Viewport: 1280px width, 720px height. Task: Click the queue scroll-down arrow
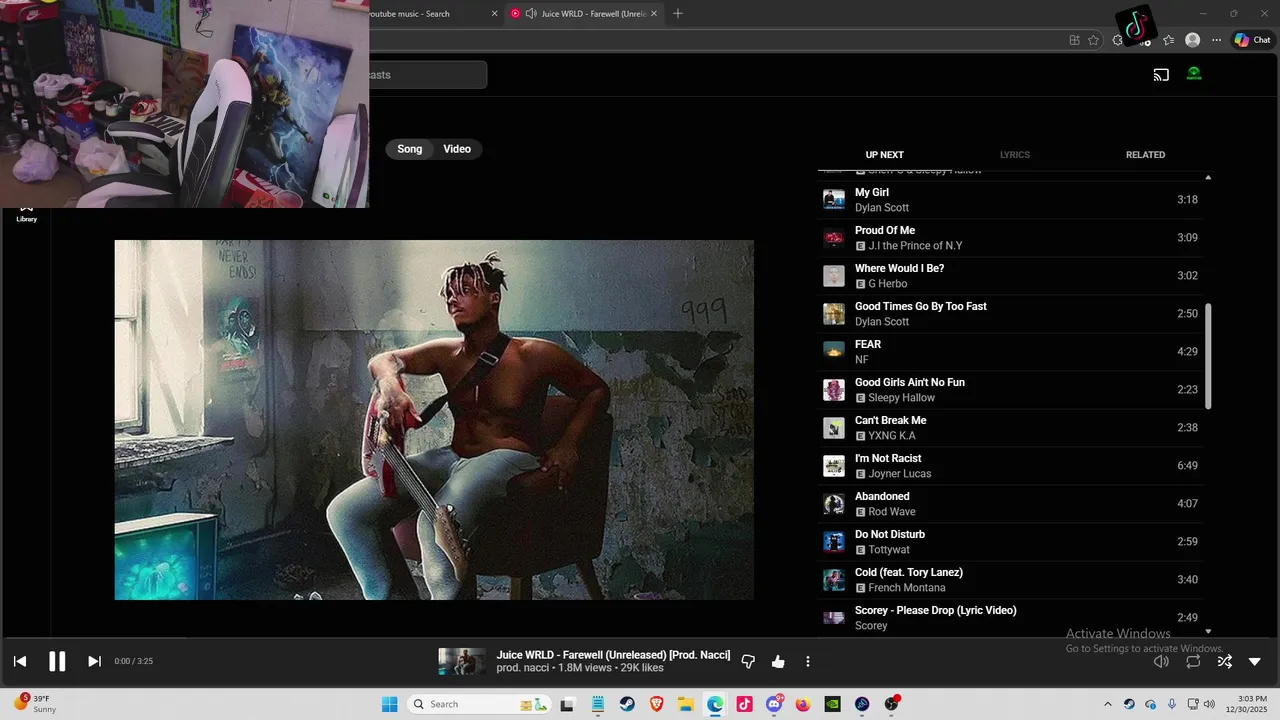1208,631
